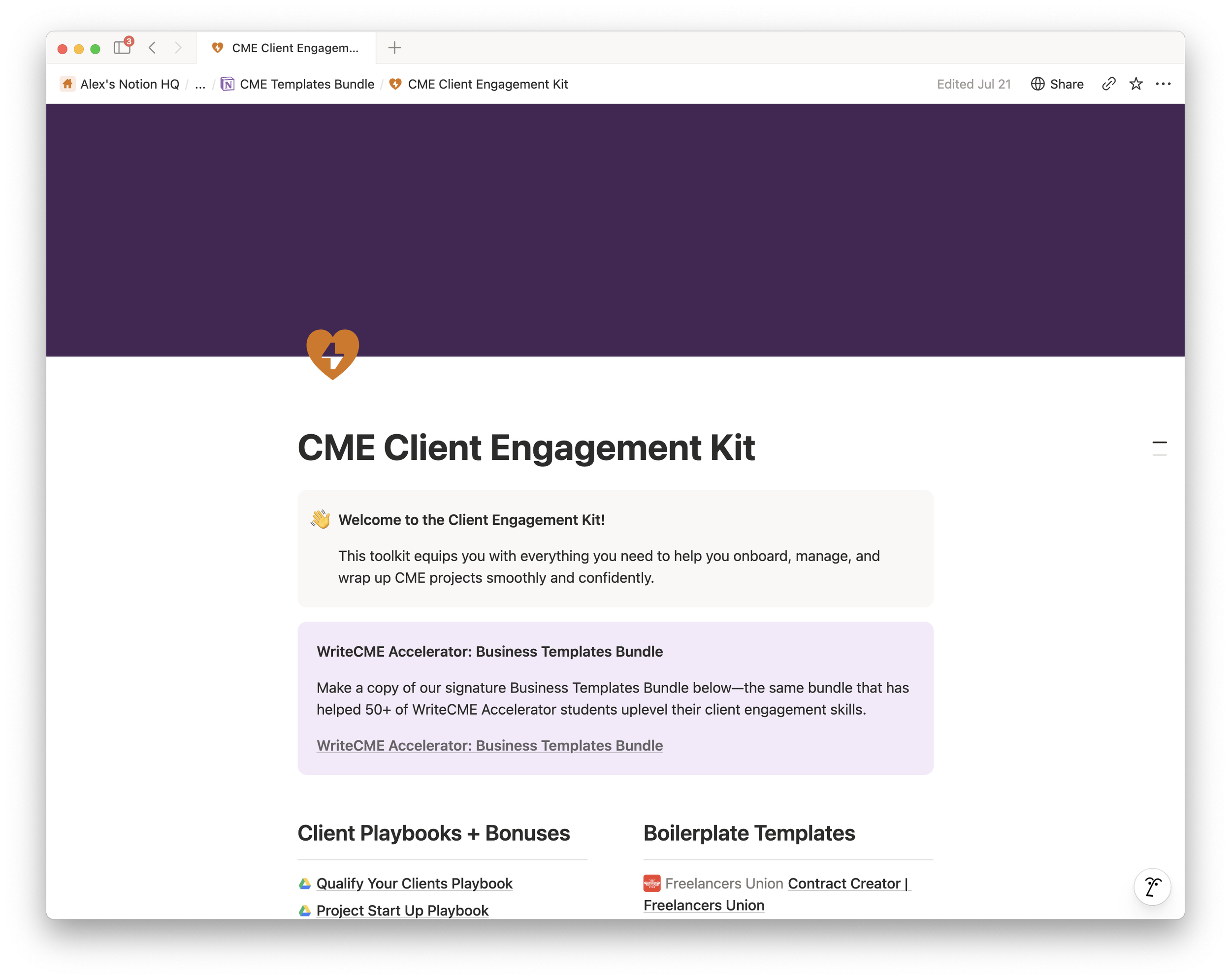Toggle the sidebar panel icon
Image resolution: width=1231 pixels, height=980 pixels.
point(122,47)
